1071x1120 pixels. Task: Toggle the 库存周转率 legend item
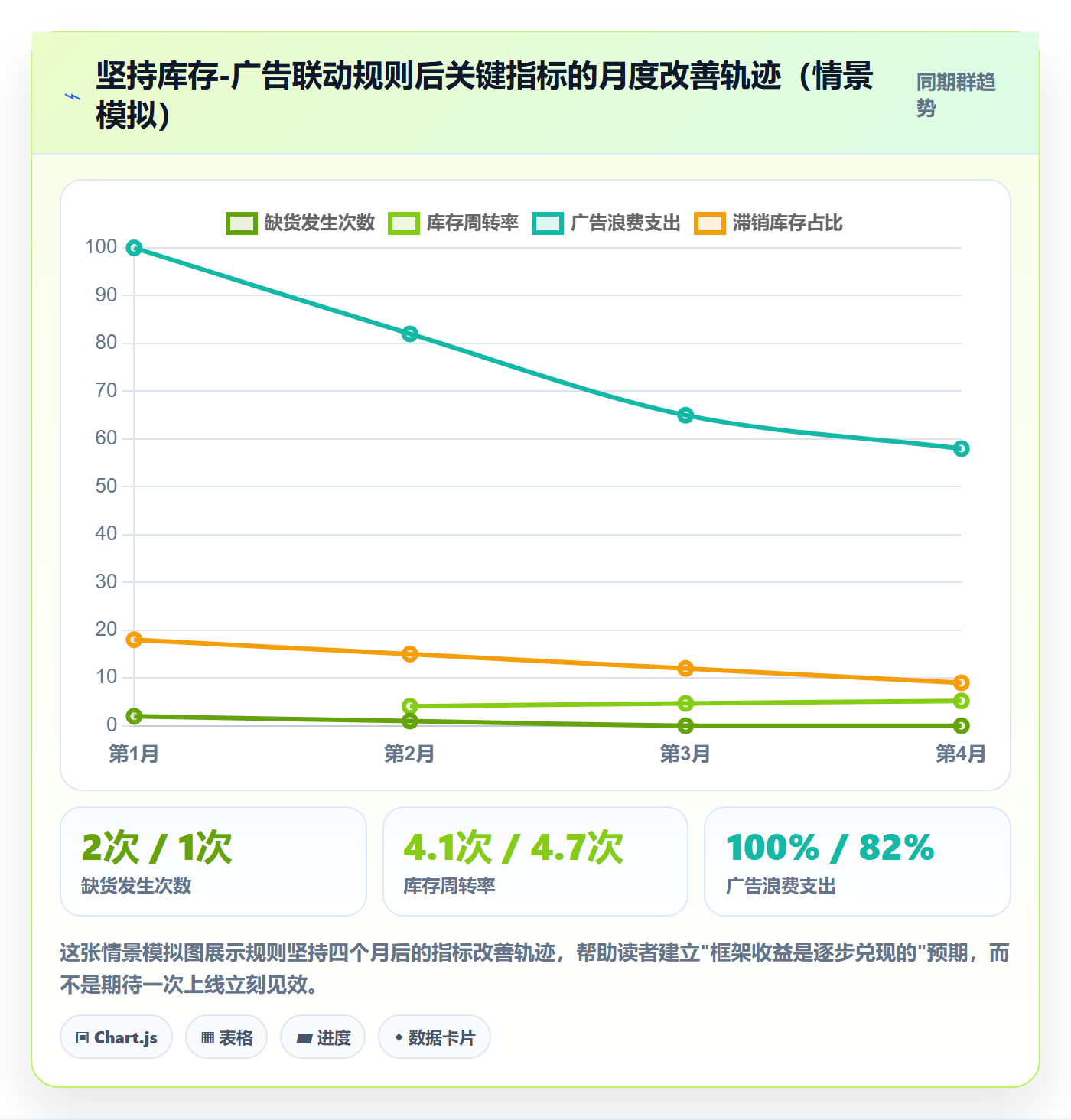pyautogui.click(x=454, y=223)
